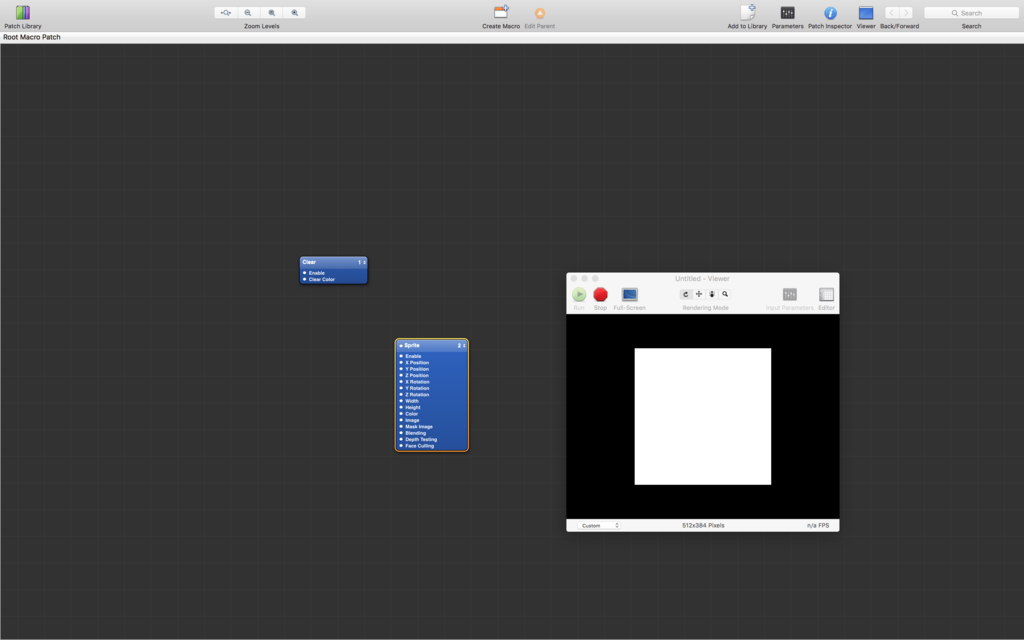Click the Viewer toolbar icon
The width and height of the screenshot is (1024, 640).
point(866,12)
